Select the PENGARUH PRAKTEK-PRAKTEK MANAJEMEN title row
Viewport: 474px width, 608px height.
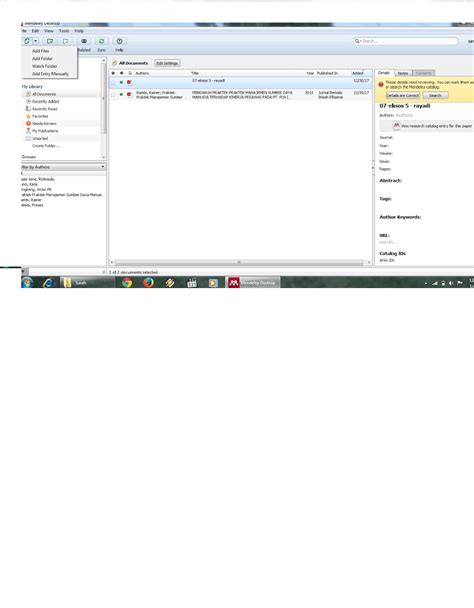[x=242, y=95]
